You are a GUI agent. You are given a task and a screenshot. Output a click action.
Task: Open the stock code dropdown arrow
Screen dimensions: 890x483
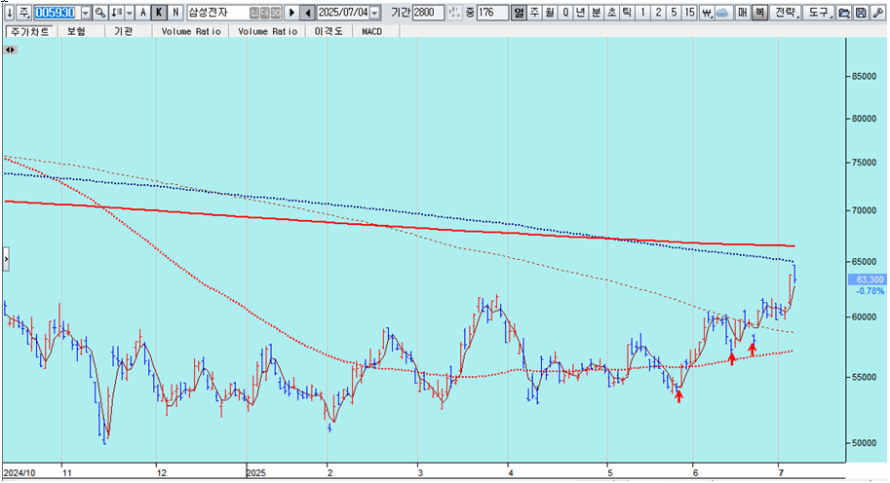coord(84,13)
